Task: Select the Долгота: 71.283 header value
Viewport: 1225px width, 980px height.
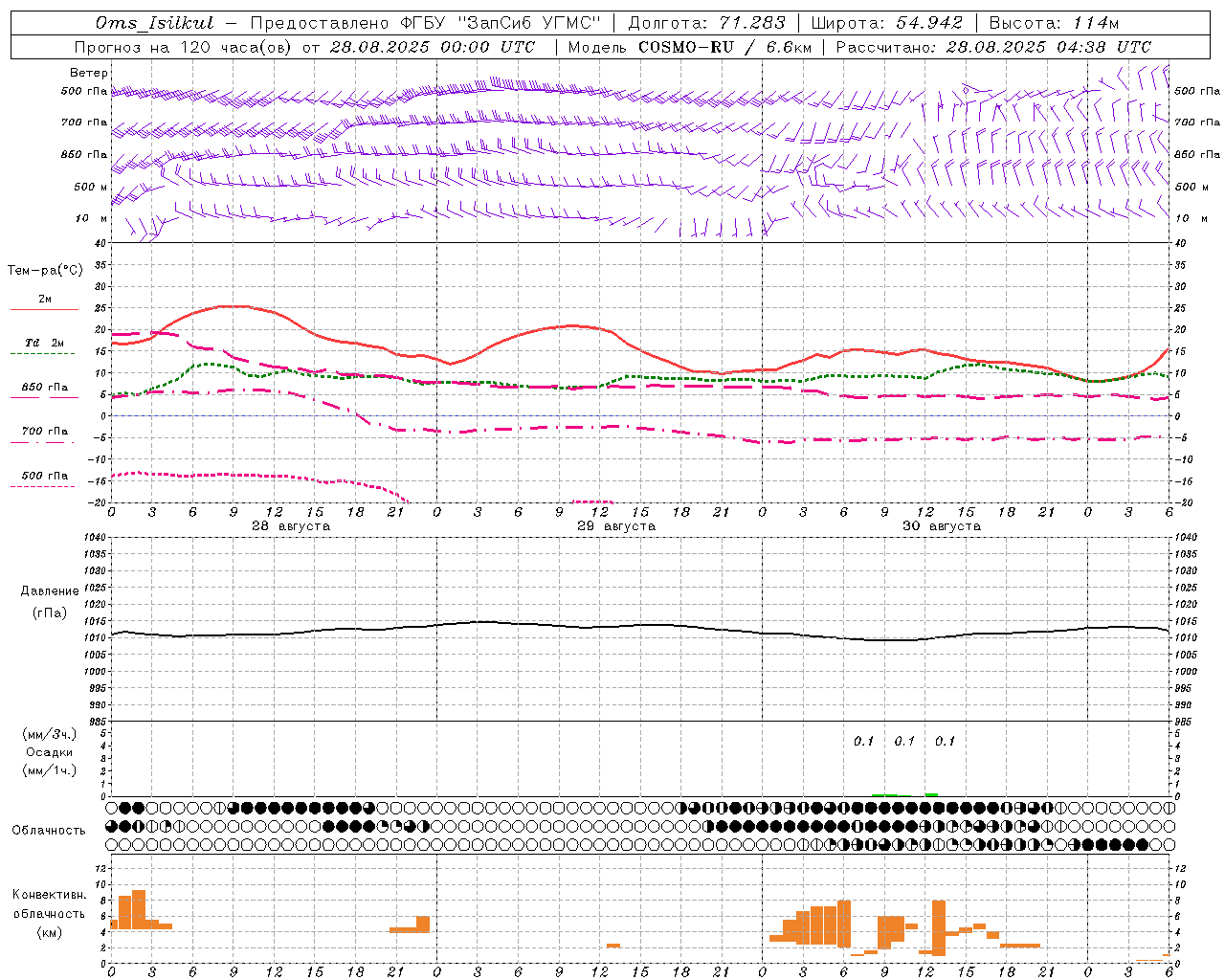Action: click(707, 23)
